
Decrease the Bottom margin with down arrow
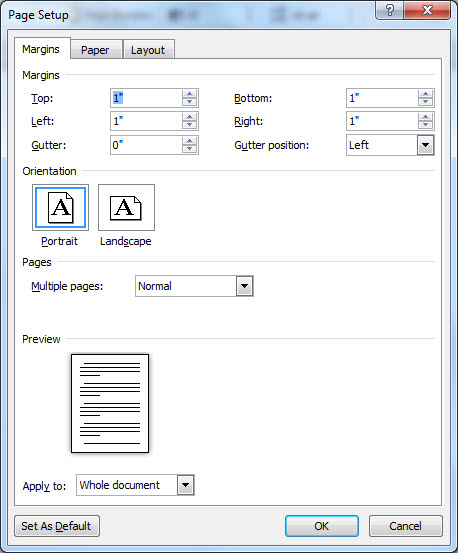pyautogui.click(x=426, y=102)
